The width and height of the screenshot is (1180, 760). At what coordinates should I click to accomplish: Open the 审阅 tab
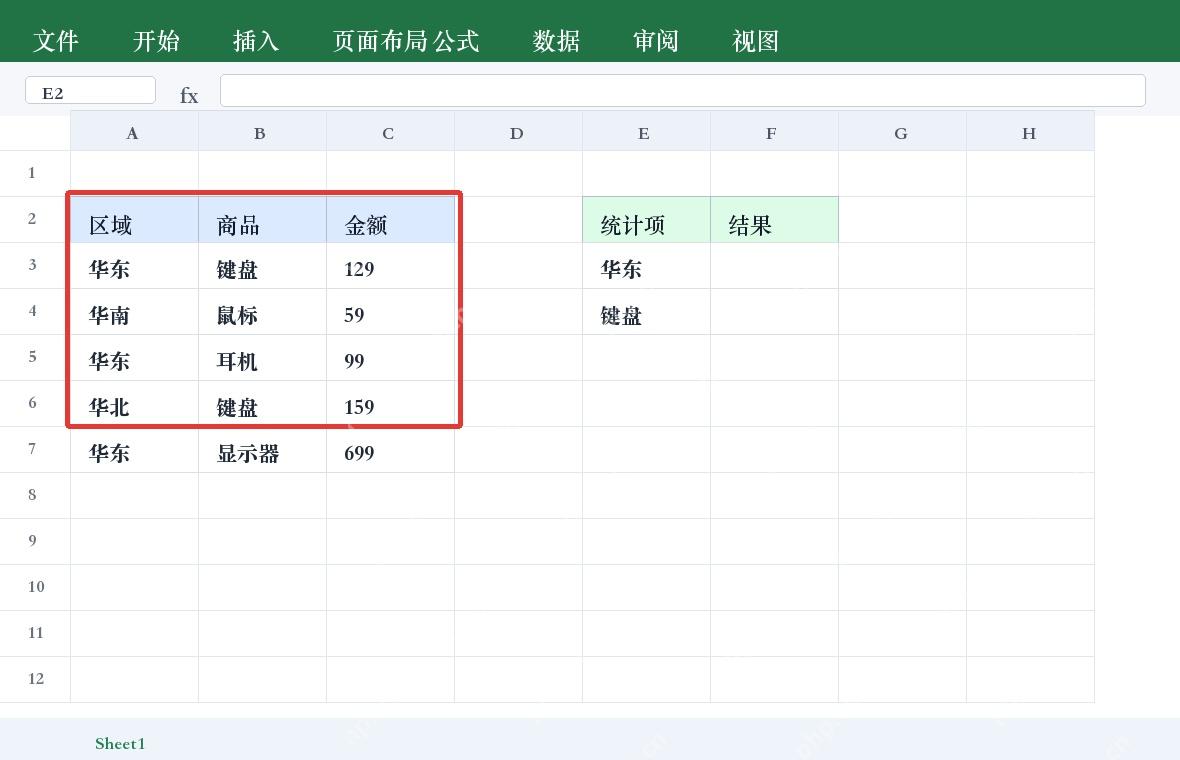click(x=655, y=41)
